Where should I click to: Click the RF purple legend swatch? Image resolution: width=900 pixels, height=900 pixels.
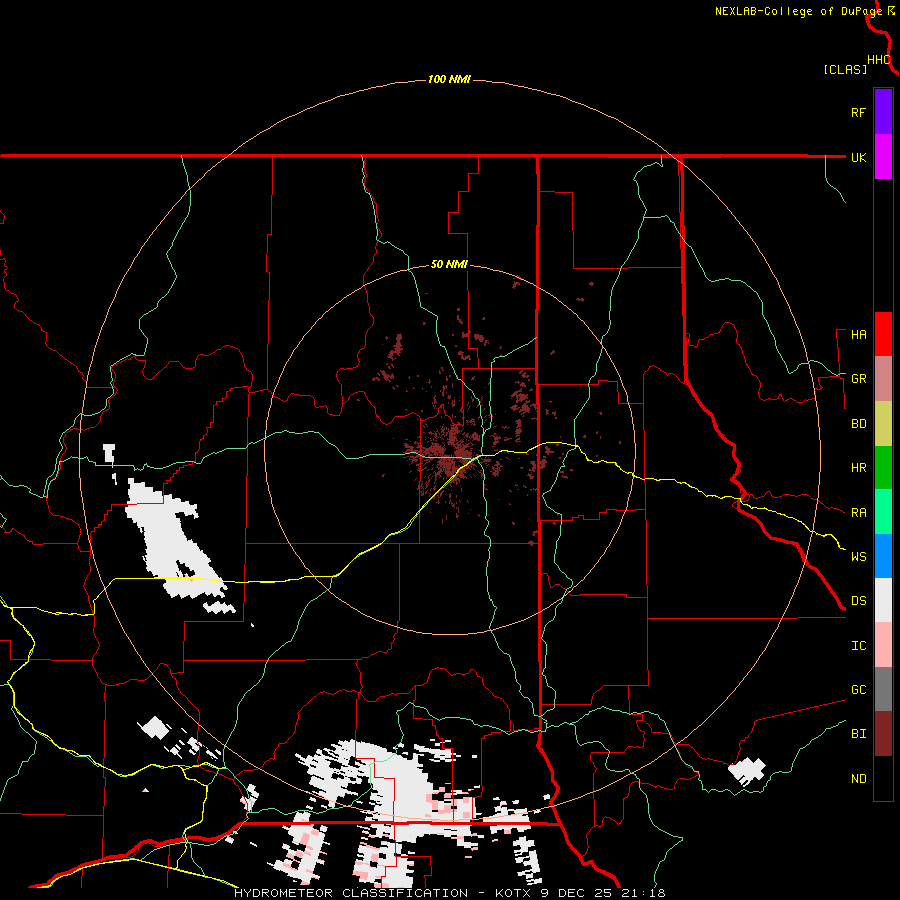[x=883, y=111]
